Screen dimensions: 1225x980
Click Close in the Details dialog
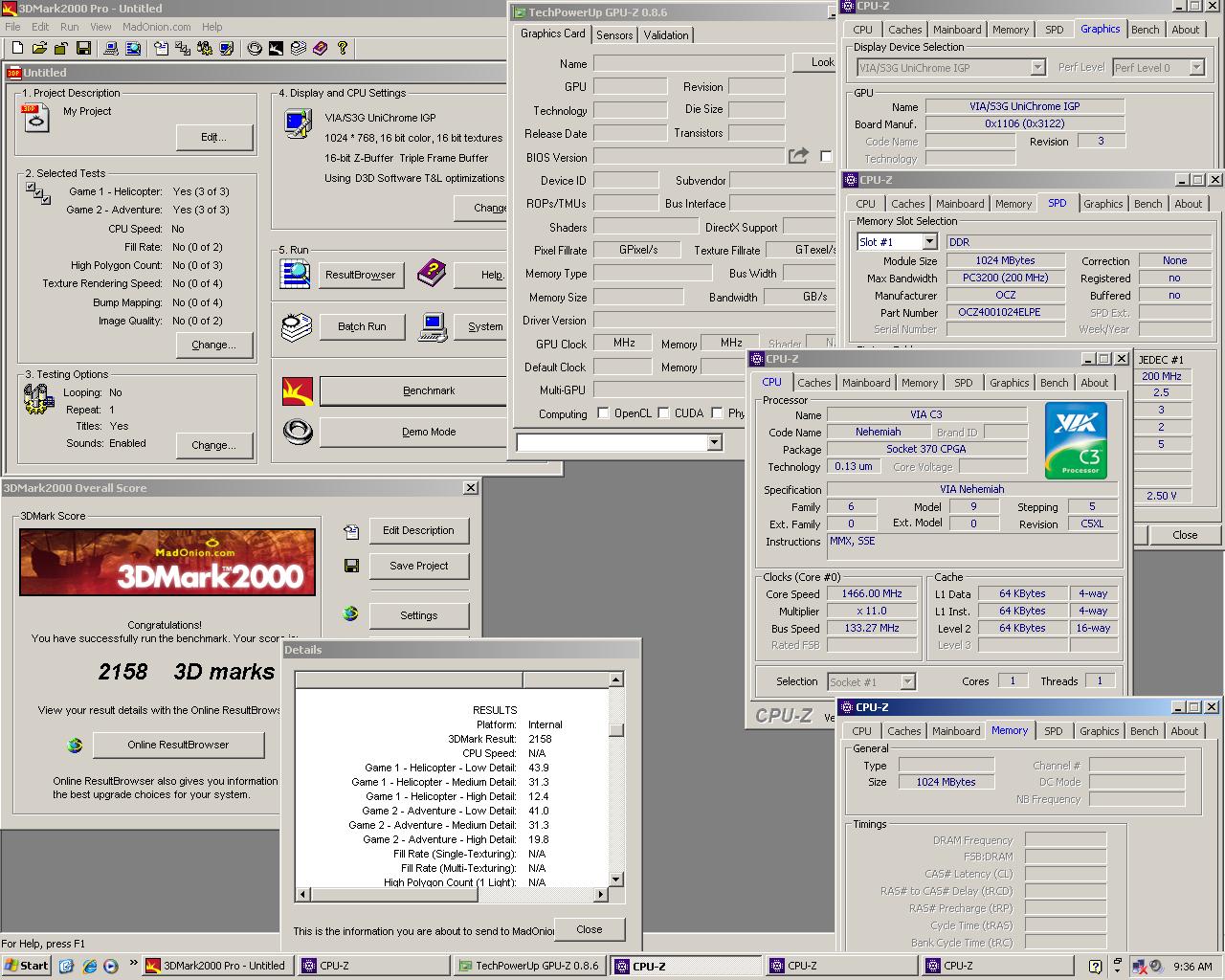[x=590, y=929]
